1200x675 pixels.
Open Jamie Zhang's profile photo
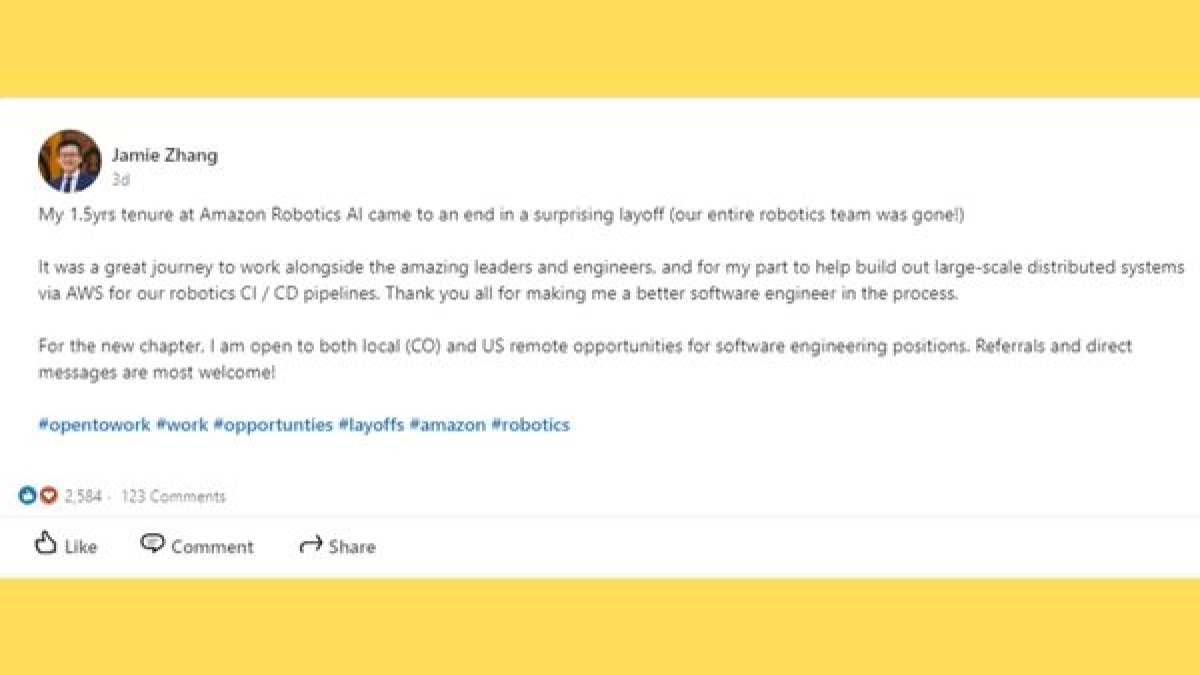pos(70,161)
